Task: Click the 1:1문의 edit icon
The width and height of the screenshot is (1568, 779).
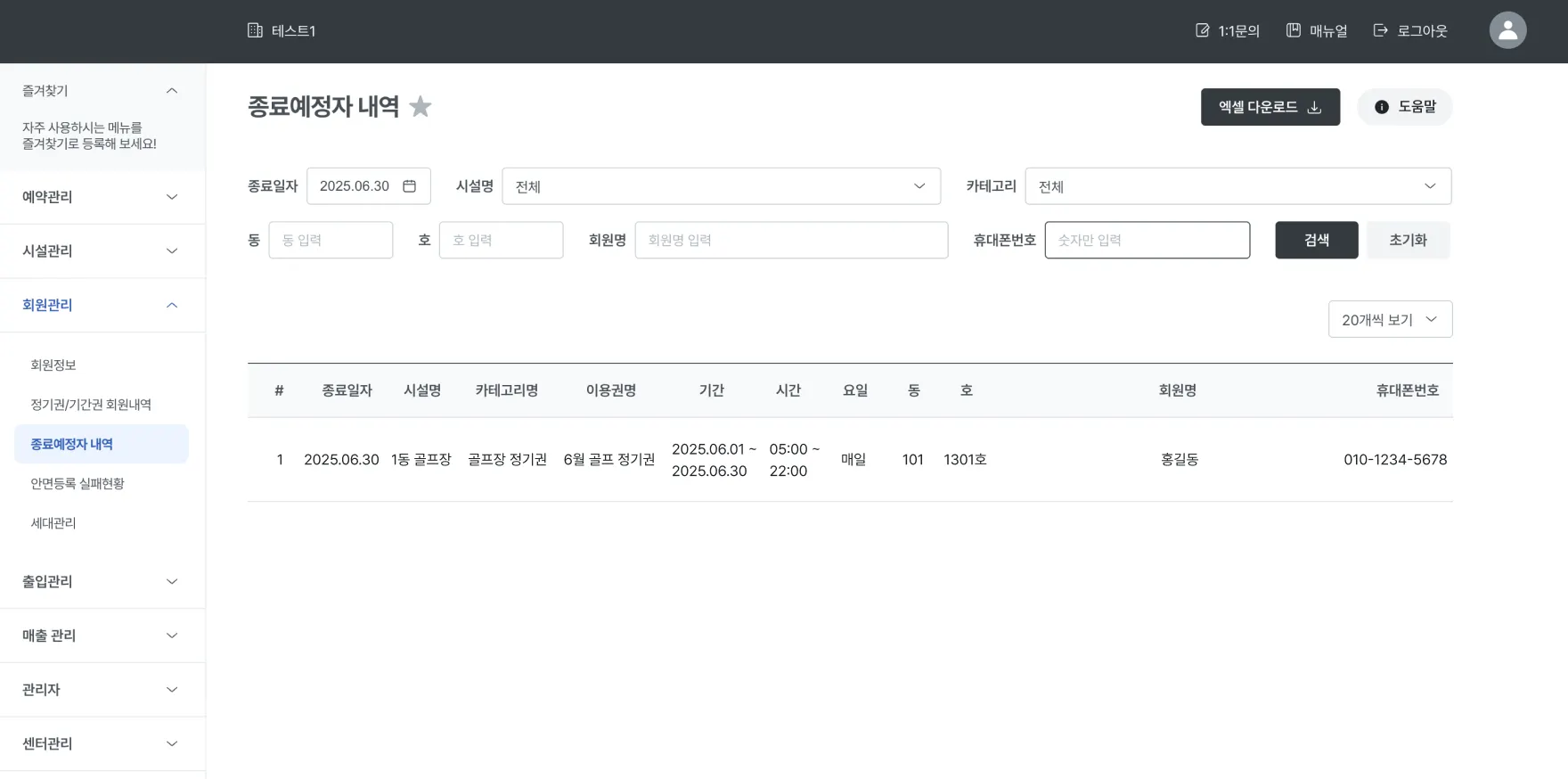Action: pyautogui.click(x=1203, y=30)
